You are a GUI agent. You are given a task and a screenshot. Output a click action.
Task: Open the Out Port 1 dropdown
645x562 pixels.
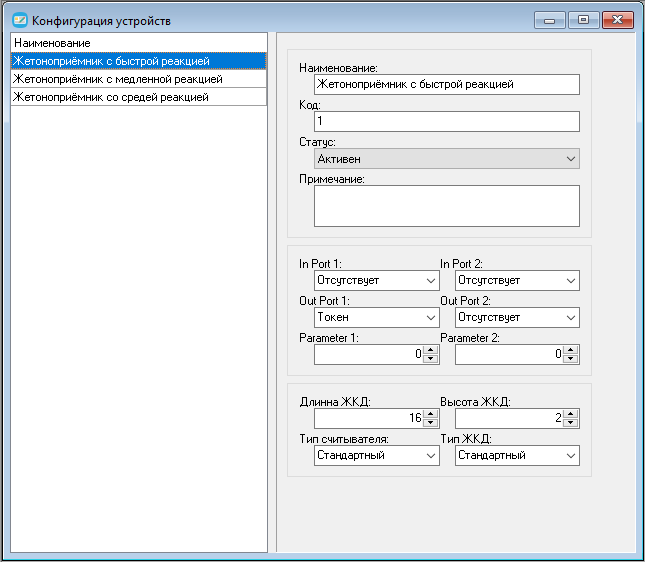(x=376, y=318)
